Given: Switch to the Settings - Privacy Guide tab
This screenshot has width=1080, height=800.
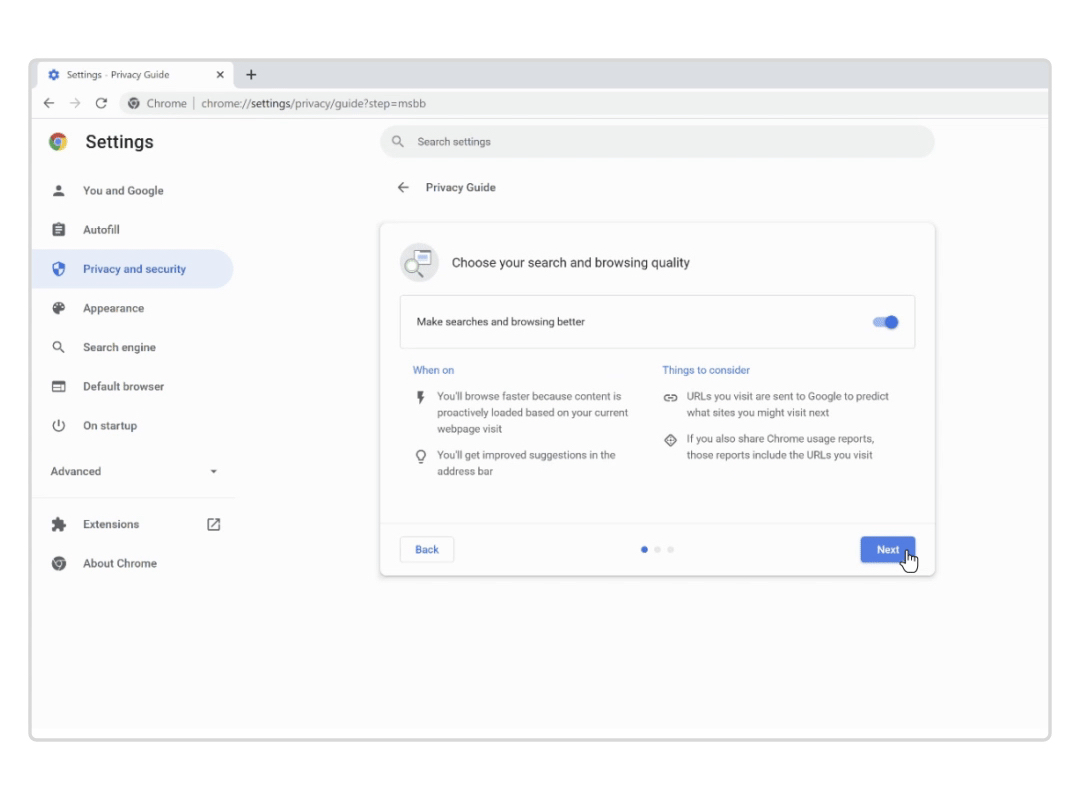Looking at the screenshot, I should [x=135, y=74].
